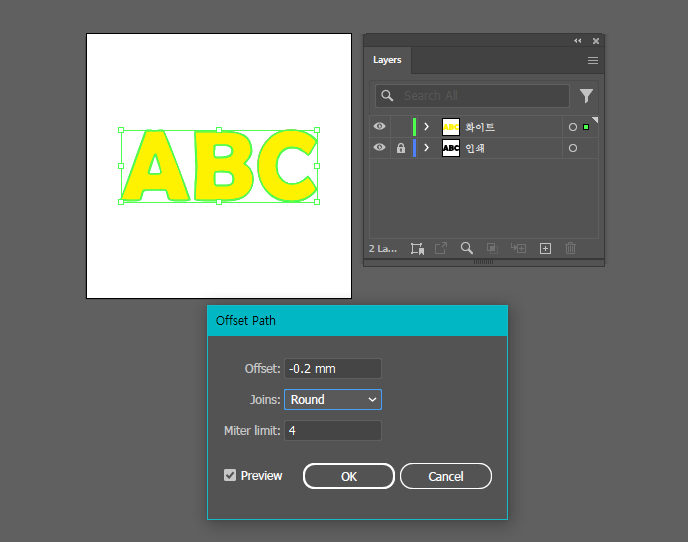This screenshot has height=542, width=688.
Task: Click the letter B on the artboard
Action: (x=224, y=166)
